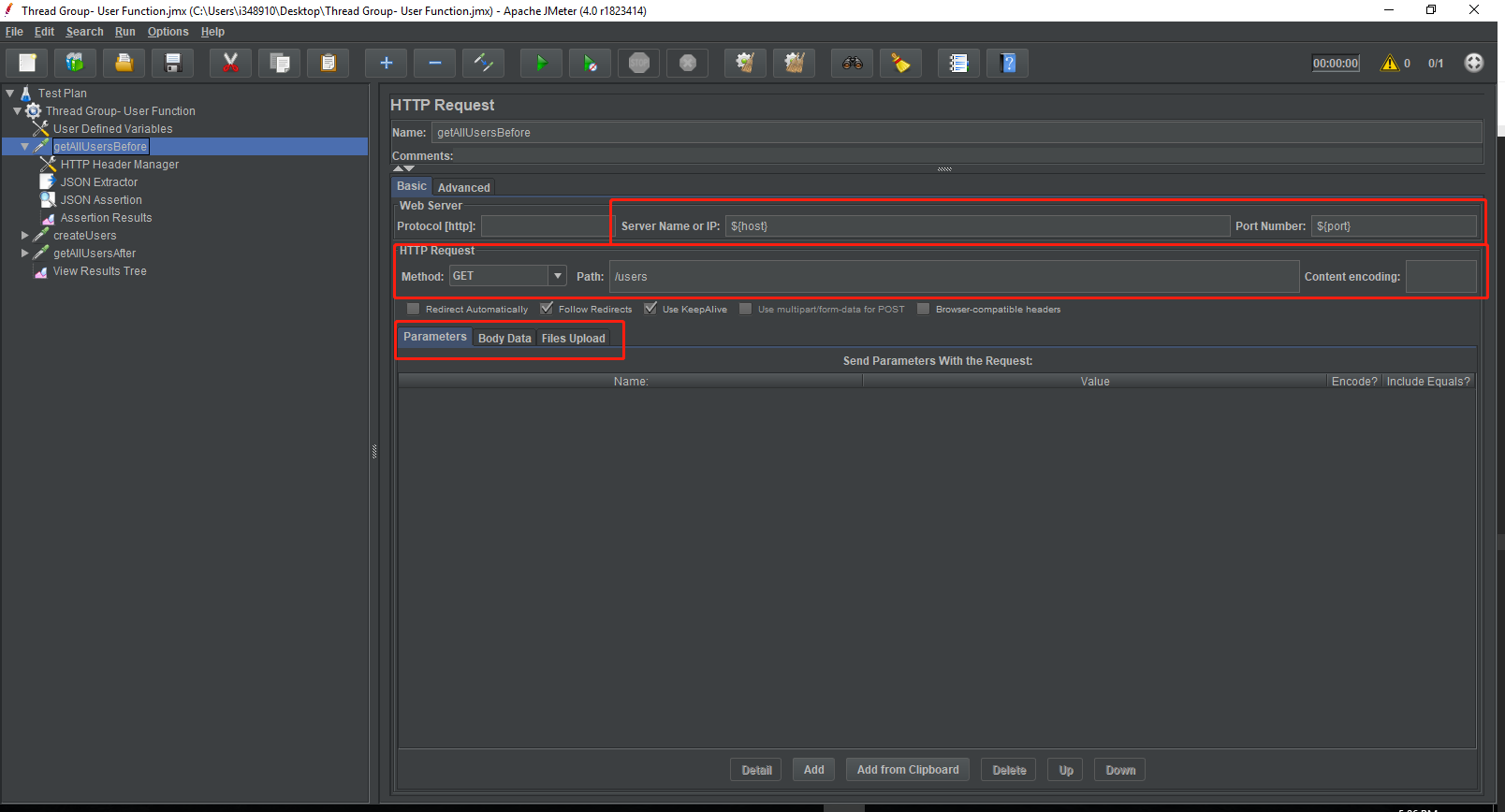Open the Run menu
This screenshot has width=1505, height=812.
pos(124,32)
